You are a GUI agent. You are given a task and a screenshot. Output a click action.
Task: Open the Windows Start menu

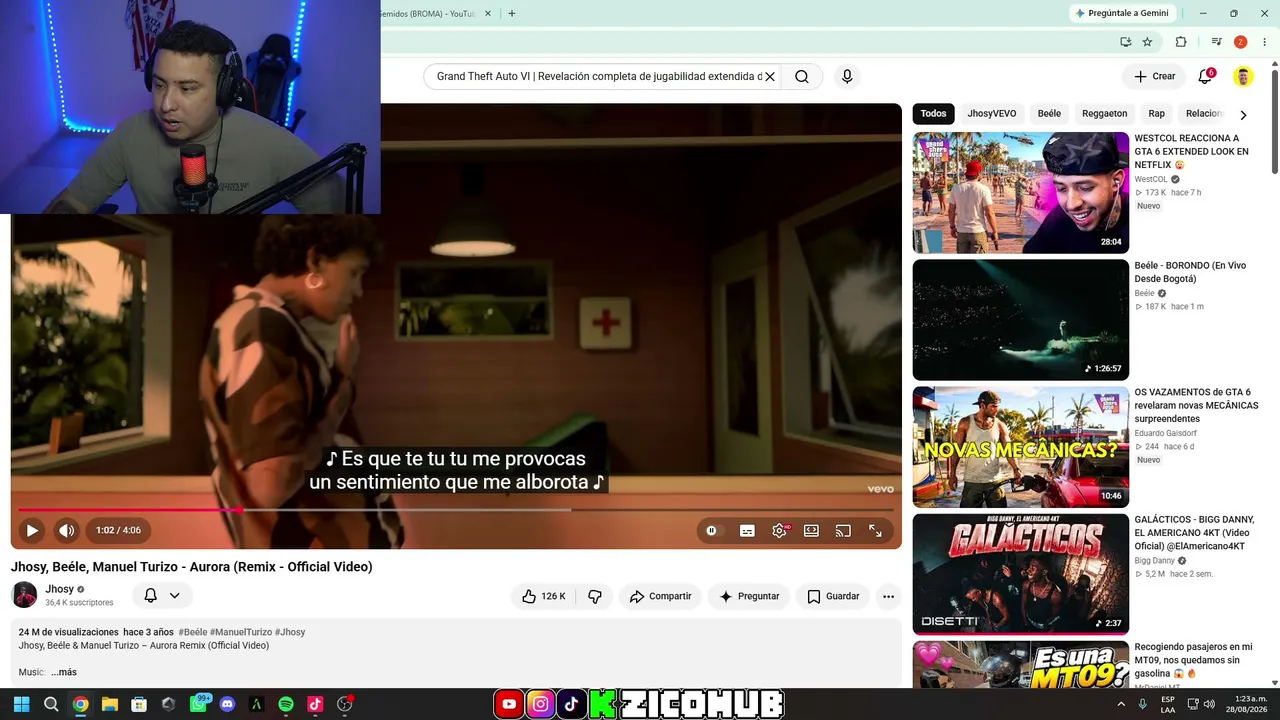point(21,704)
